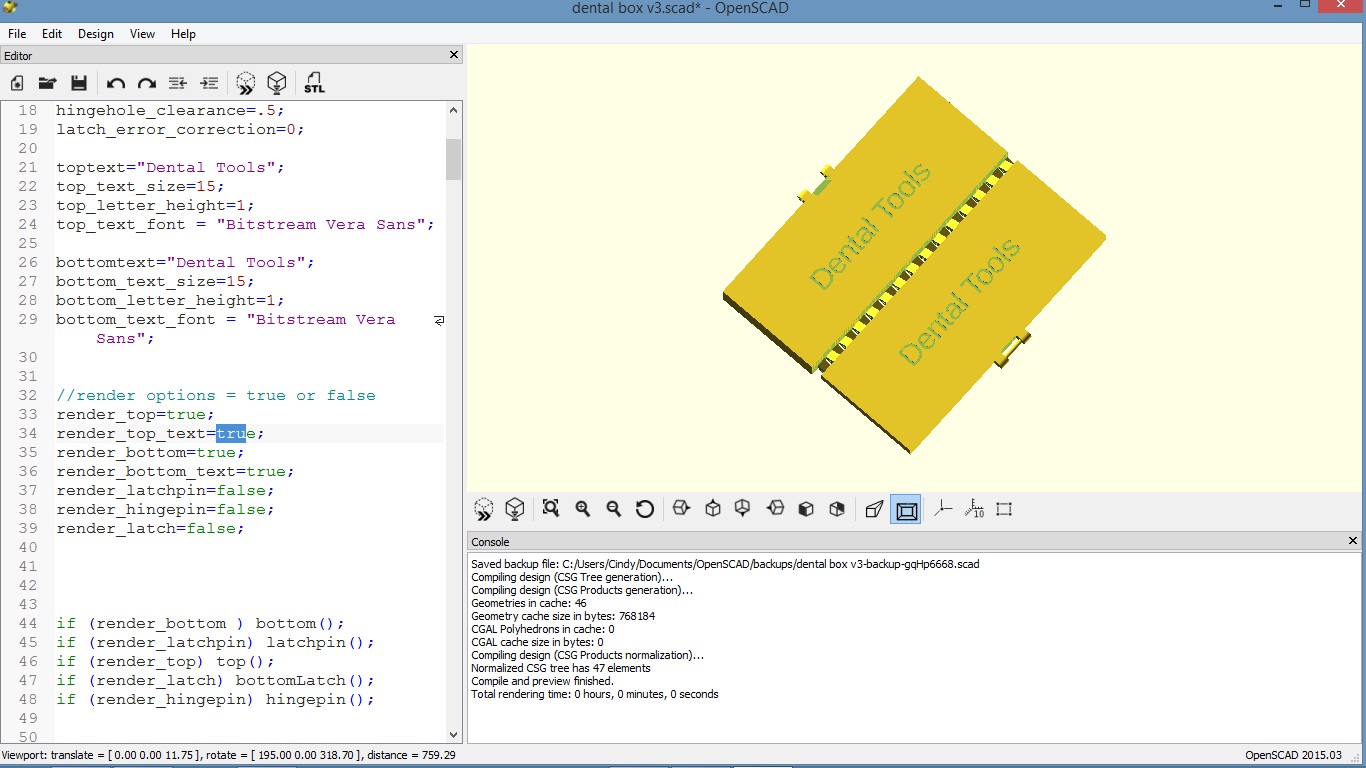Click the editor scrollbar down arrow

454,734
